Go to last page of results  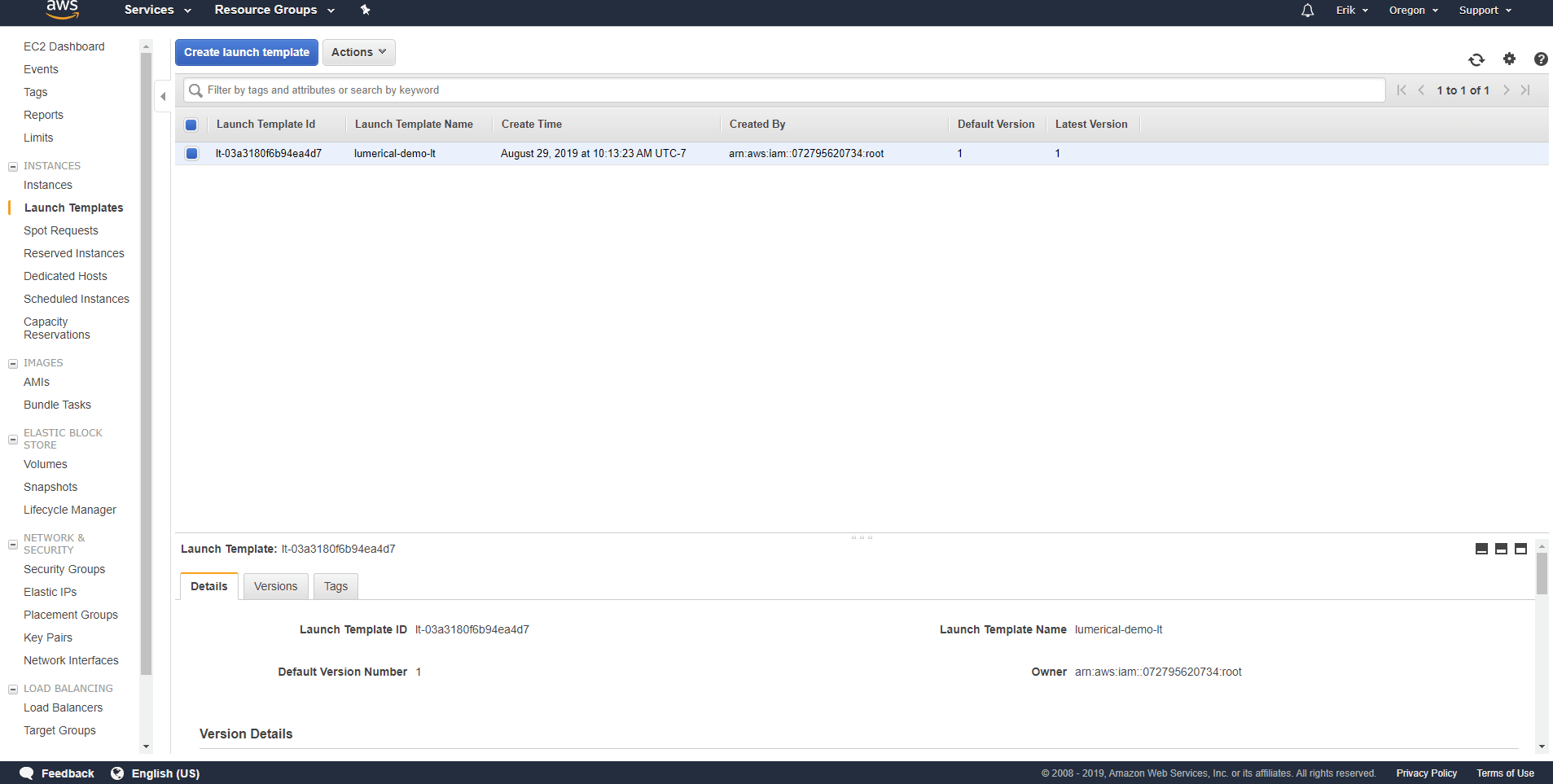pyautogui.click(x=1525, y=90)
